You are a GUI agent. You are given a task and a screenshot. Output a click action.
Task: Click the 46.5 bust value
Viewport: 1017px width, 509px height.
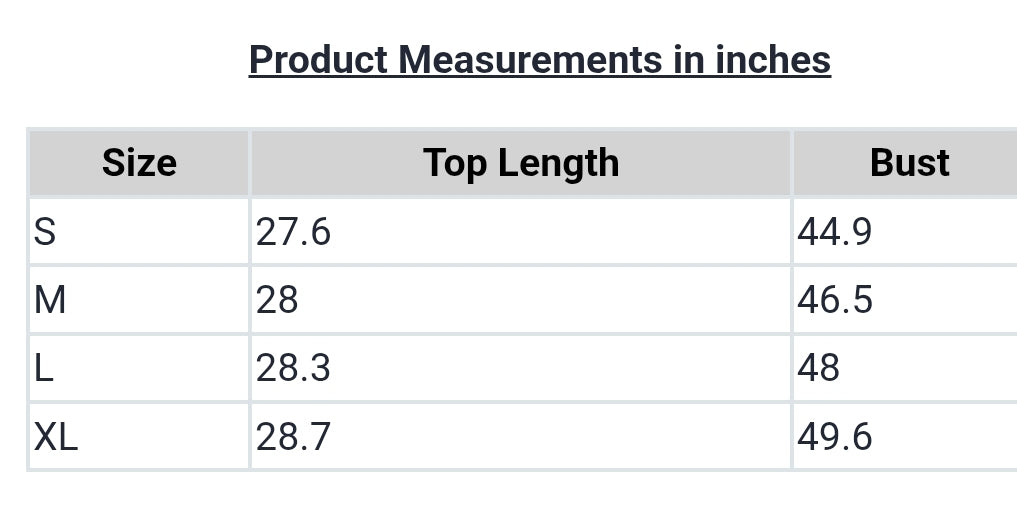tap(834, 300)
